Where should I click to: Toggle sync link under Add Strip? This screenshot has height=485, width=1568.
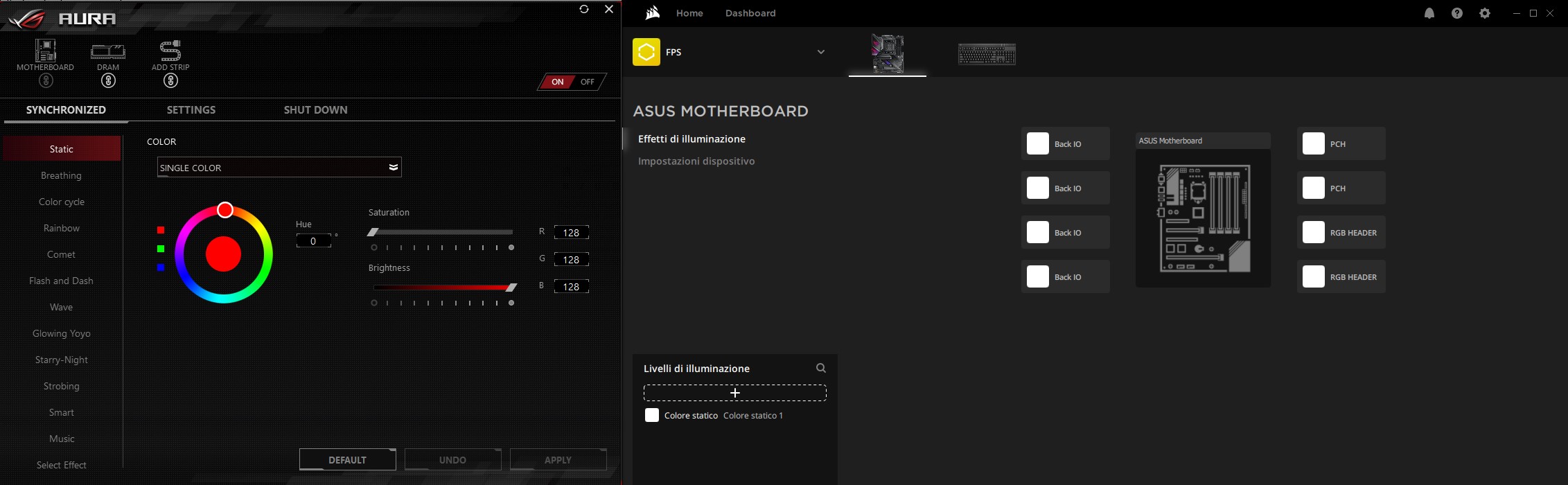170,81
